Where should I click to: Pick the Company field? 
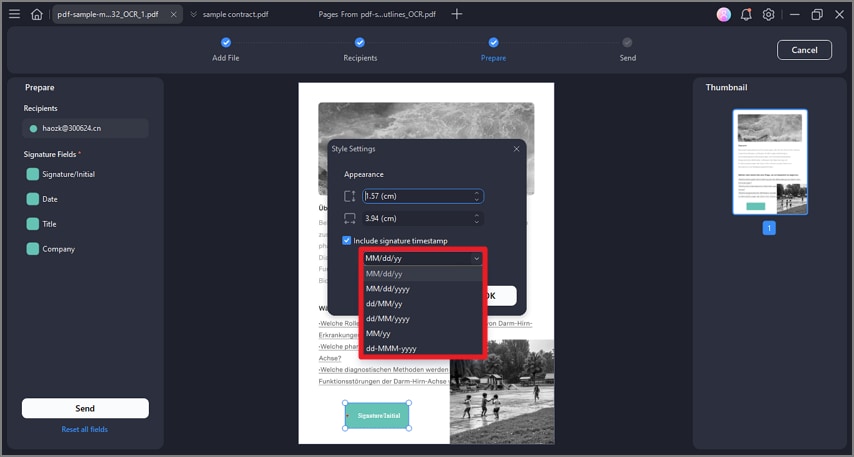click(x=51, y=249)
